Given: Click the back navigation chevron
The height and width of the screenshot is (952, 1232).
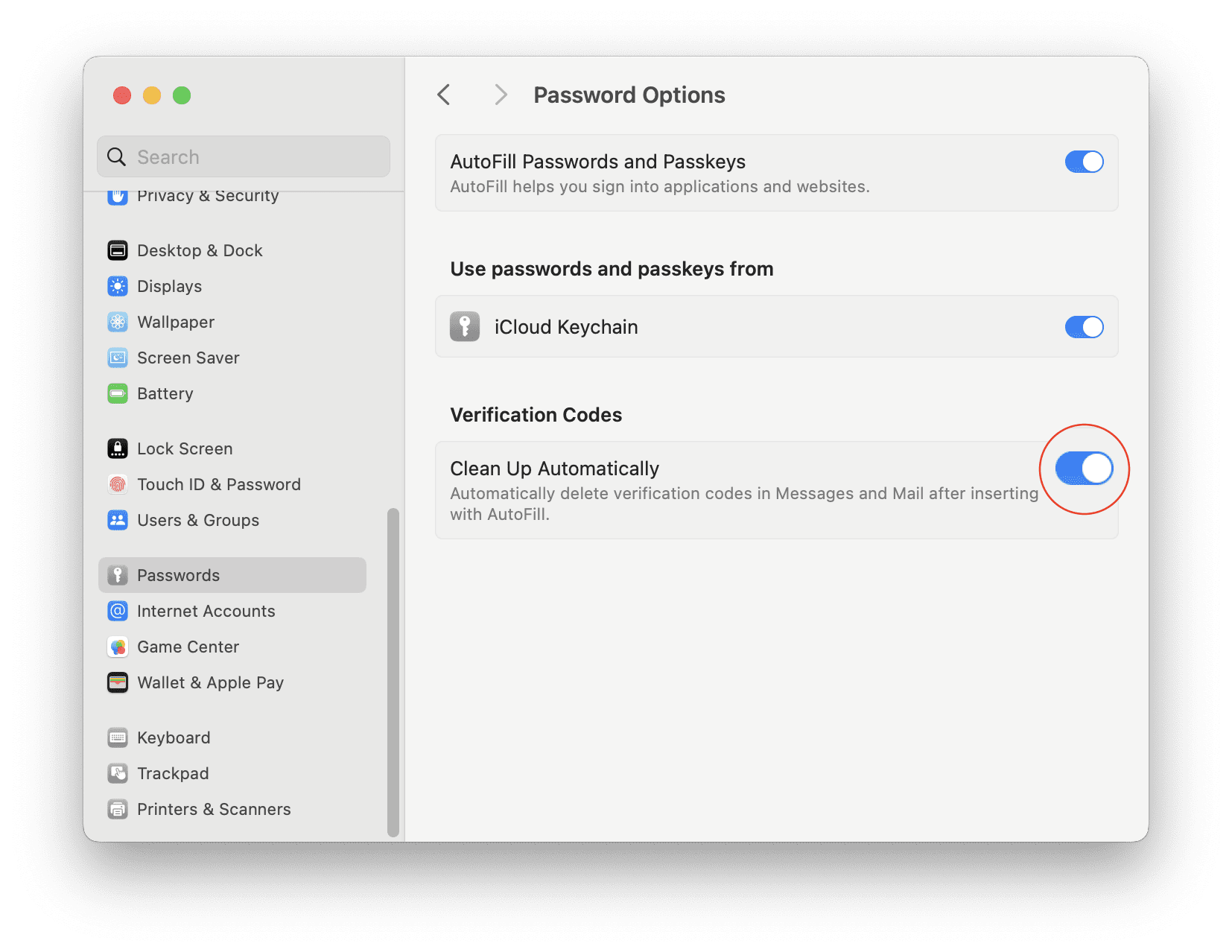Looking at the screenshot, I should pyautogui.click(x=444, y=95).
